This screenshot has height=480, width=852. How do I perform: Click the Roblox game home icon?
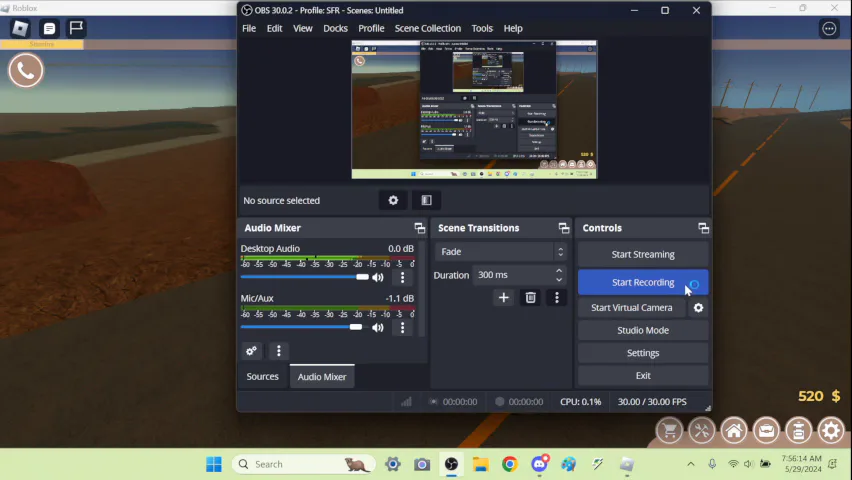pos(734,431)
